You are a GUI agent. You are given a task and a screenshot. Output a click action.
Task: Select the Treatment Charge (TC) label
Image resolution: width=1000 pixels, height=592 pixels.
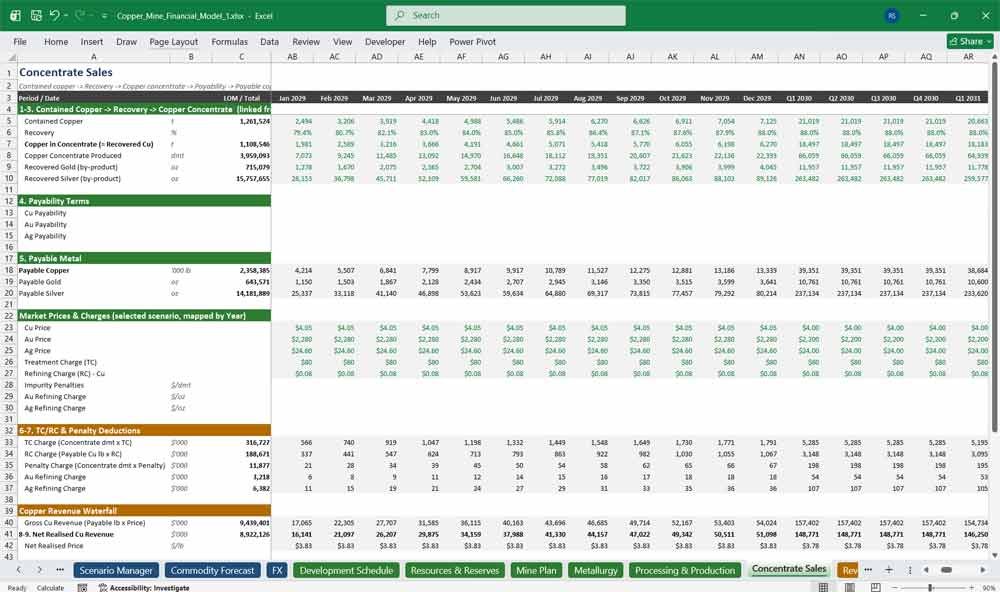point(61,362)
